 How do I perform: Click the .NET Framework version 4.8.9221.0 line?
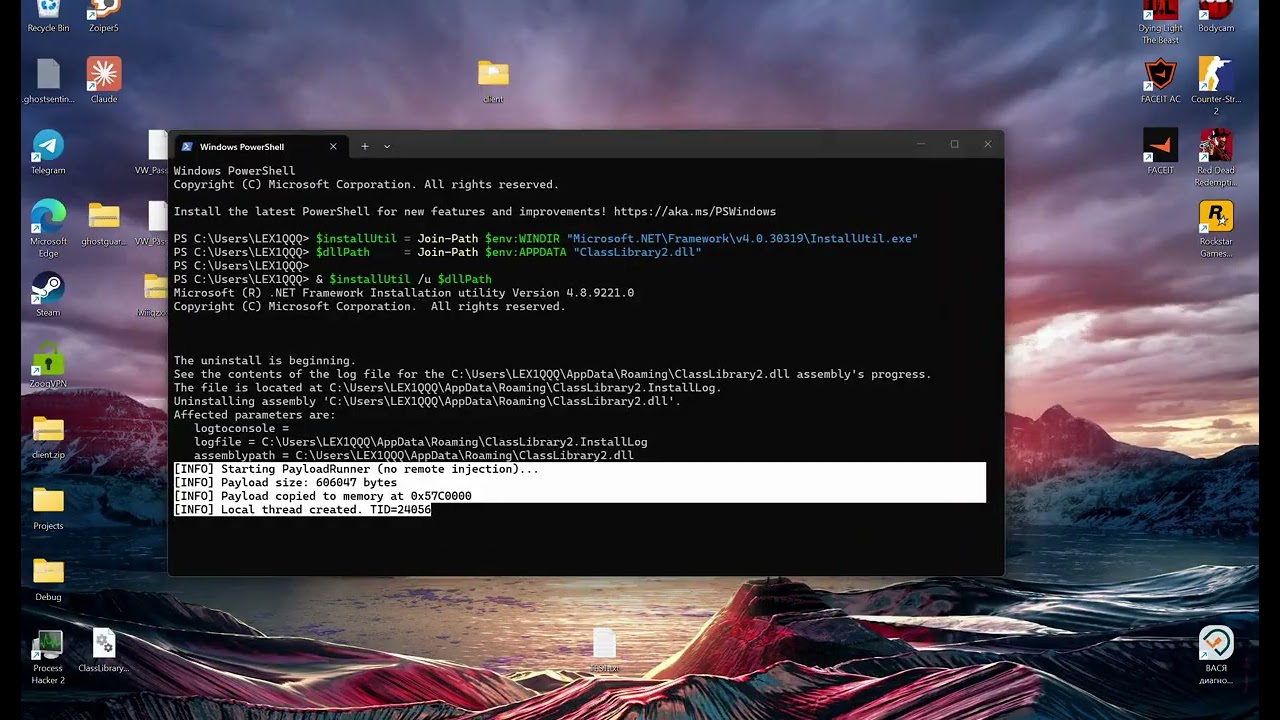[403, 293]
